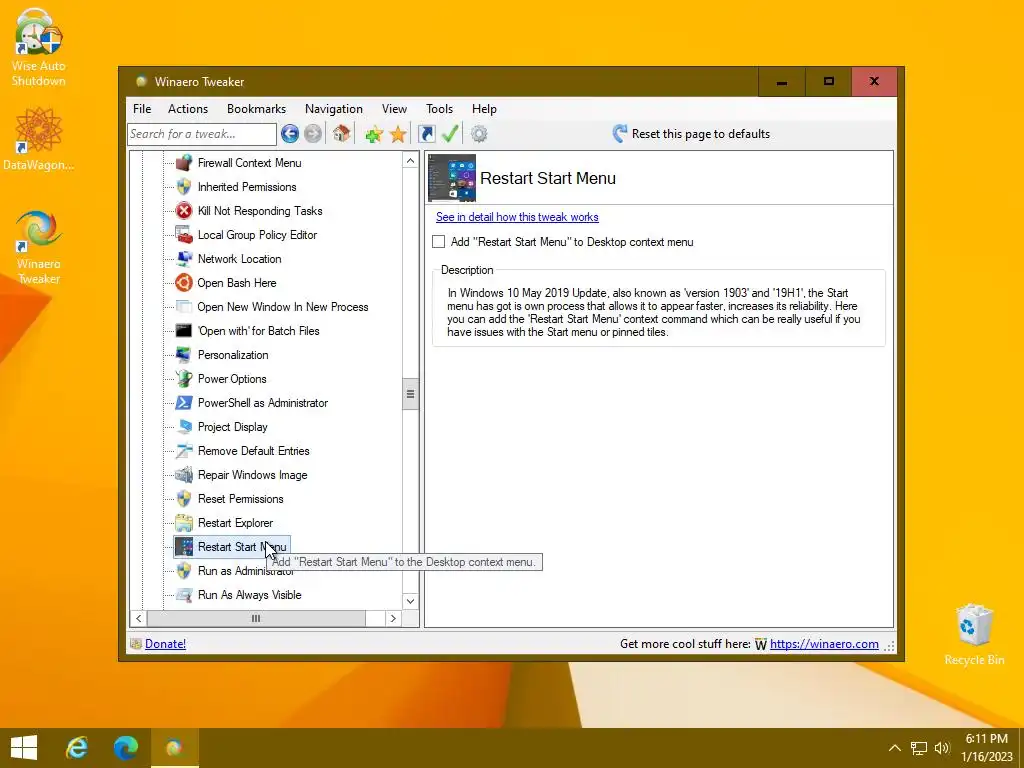
Task: Enable Add Restart Start Menu to Desktop checkbox
Action: pos(439,242)
